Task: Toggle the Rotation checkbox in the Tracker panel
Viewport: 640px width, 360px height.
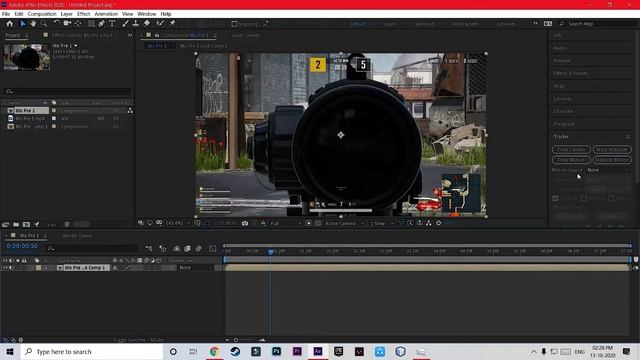Action: 584,198
